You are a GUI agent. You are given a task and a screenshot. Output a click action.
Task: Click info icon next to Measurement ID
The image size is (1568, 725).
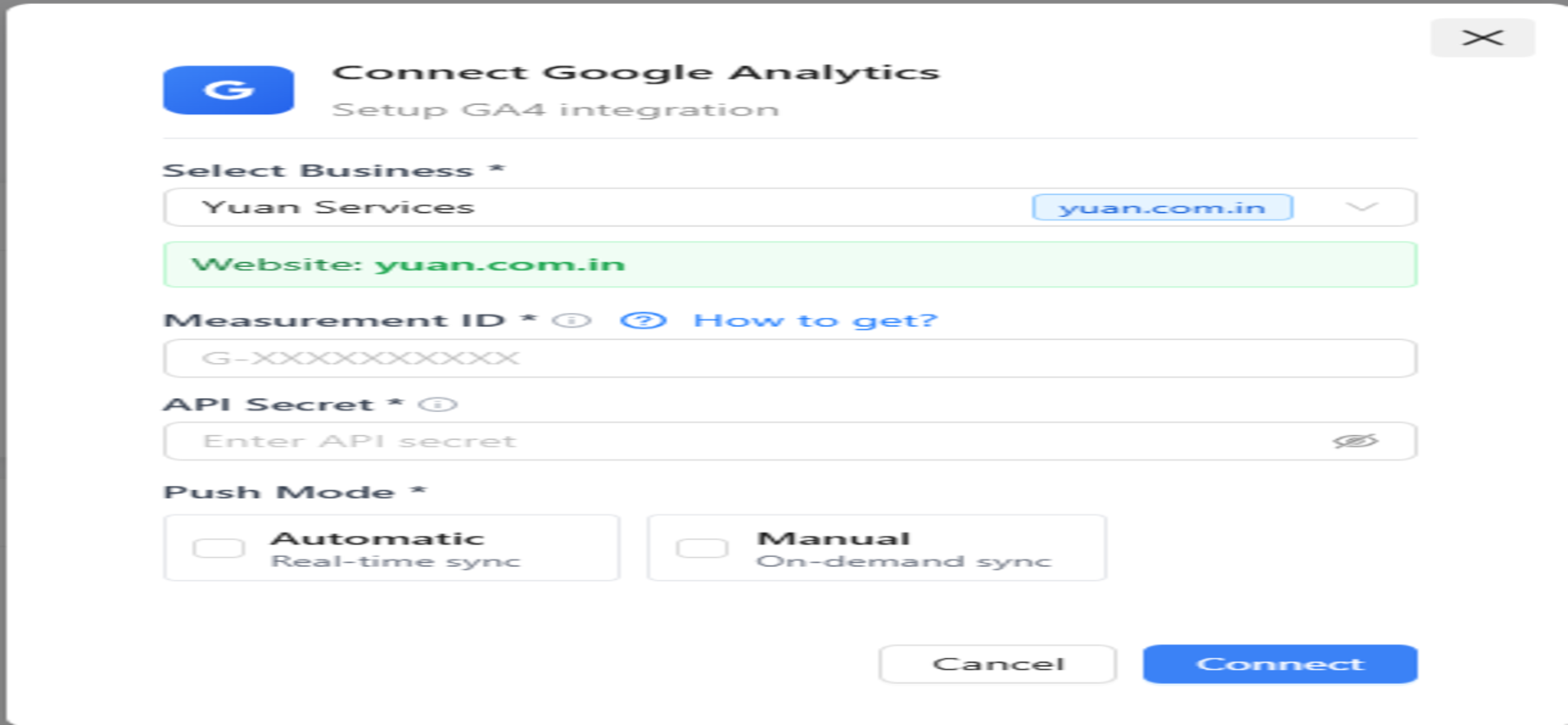point(572,320)
